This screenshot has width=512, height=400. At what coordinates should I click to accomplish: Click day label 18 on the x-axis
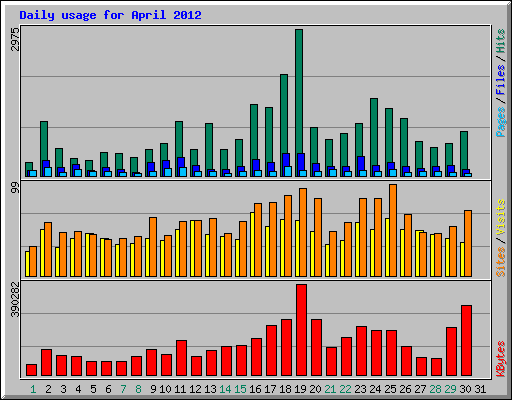285,389
